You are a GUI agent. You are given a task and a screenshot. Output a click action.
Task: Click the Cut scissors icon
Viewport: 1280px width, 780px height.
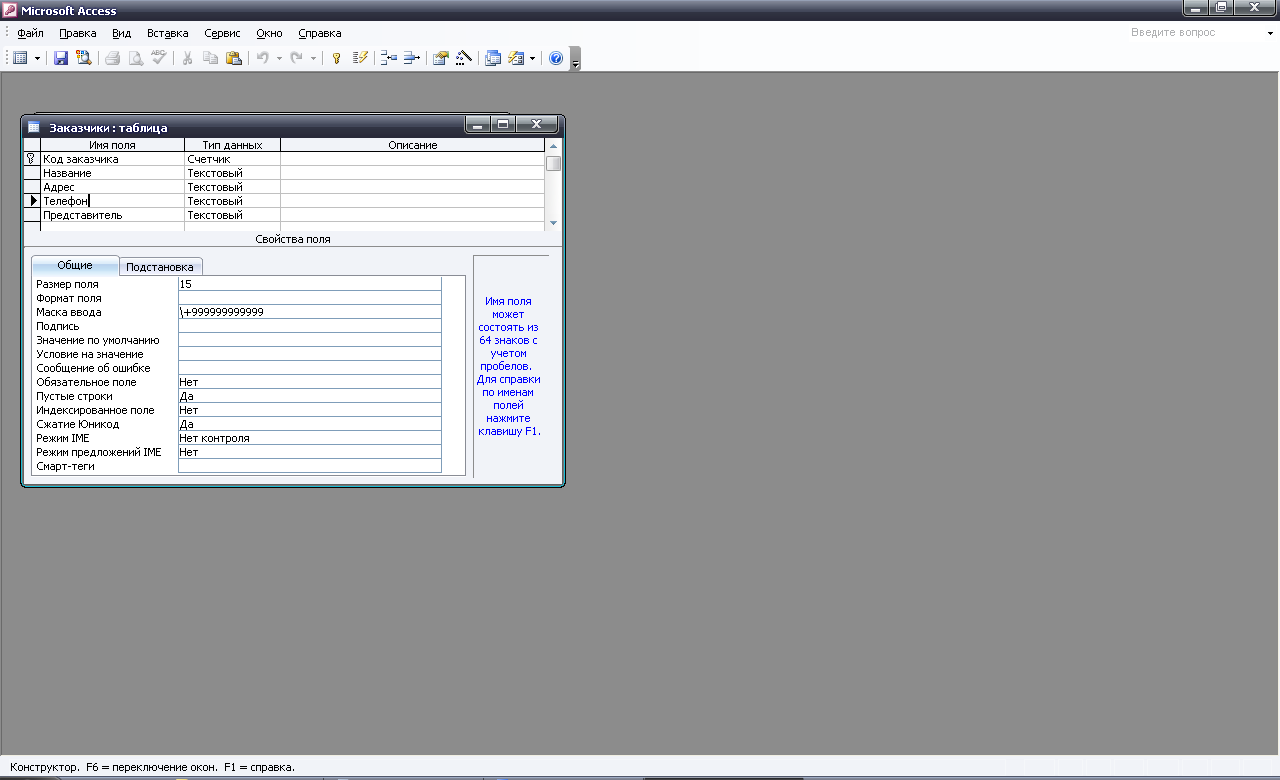tap(187, 58)
